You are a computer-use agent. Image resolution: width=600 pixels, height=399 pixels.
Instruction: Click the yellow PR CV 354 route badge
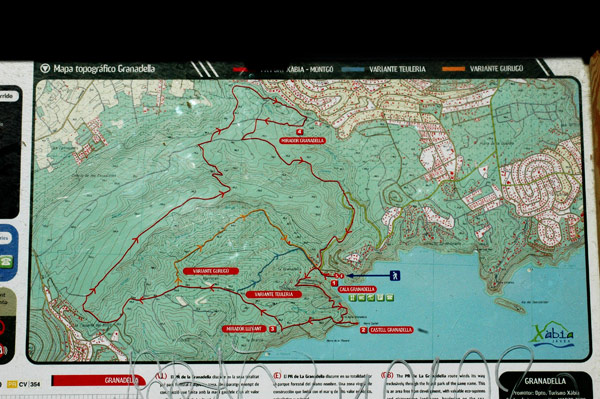click(x=24, y=384)
